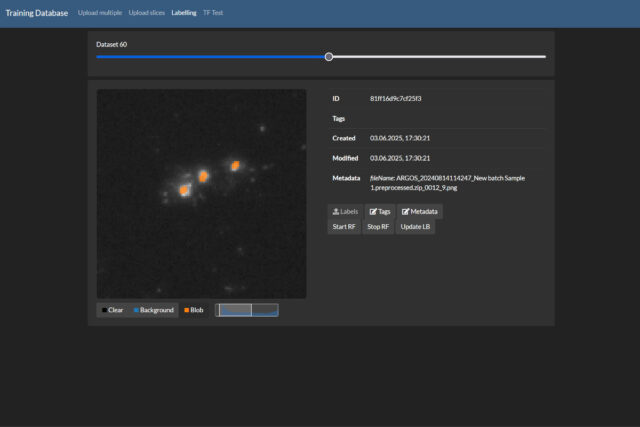Viewport: 640px width, 427px height.
Task: Click the Tags edit button
Action: click(x=379, y=212)
